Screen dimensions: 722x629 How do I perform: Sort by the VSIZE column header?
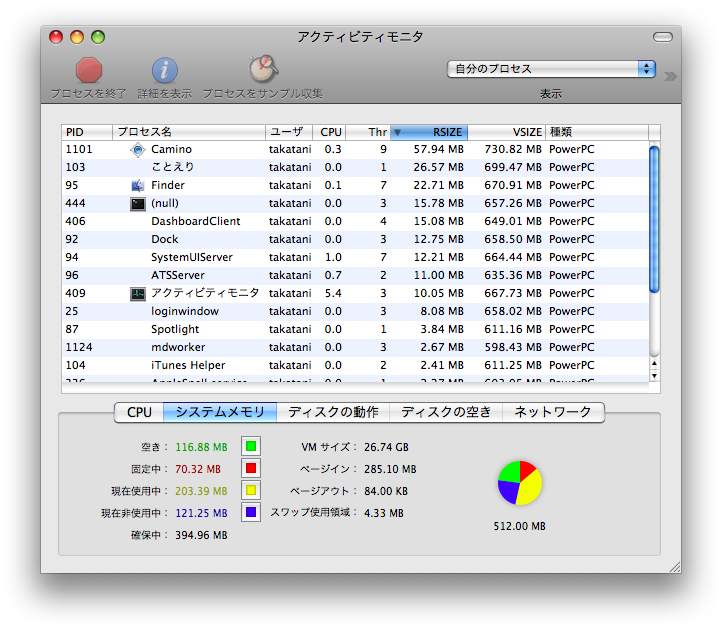[x=507, y=132]
